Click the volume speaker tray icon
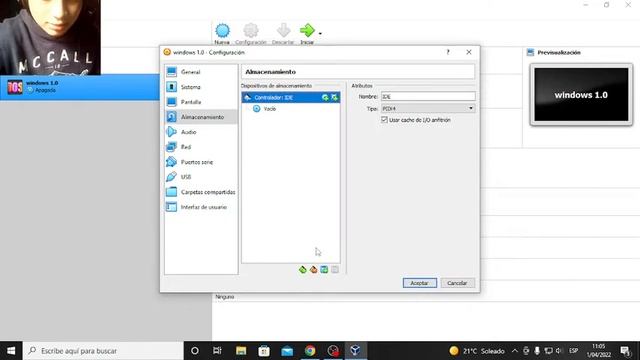The width and height of the screenshot is (640, 360). click(559, 351)
